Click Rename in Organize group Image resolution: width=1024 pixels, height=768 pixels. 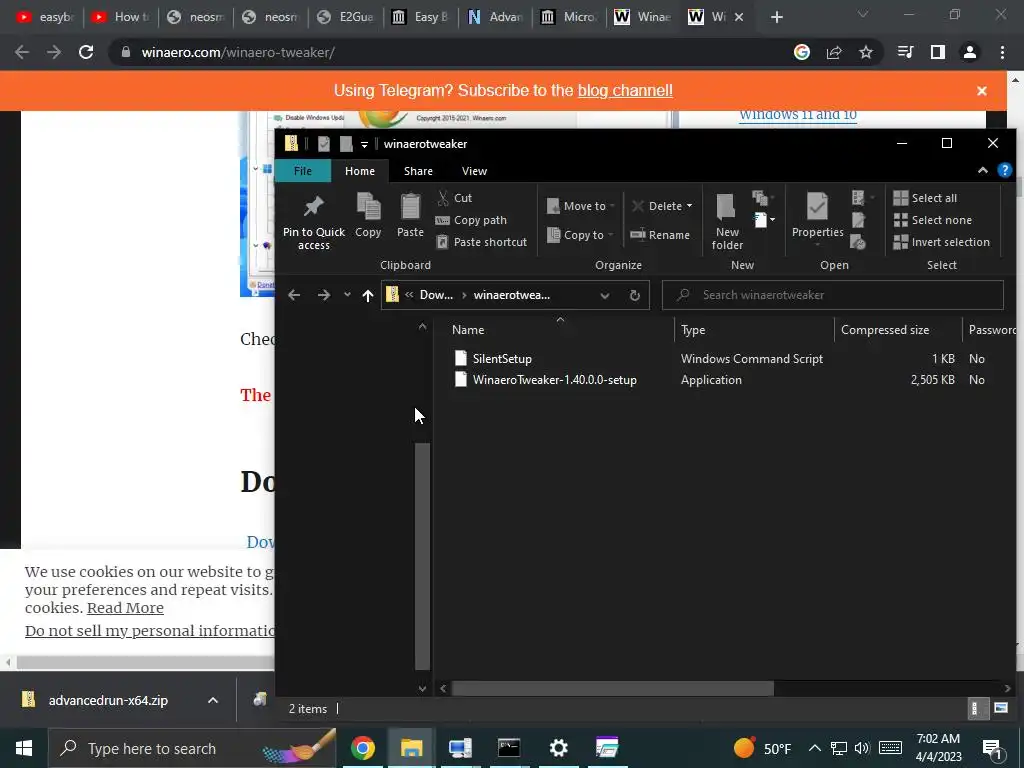(660, 235)
